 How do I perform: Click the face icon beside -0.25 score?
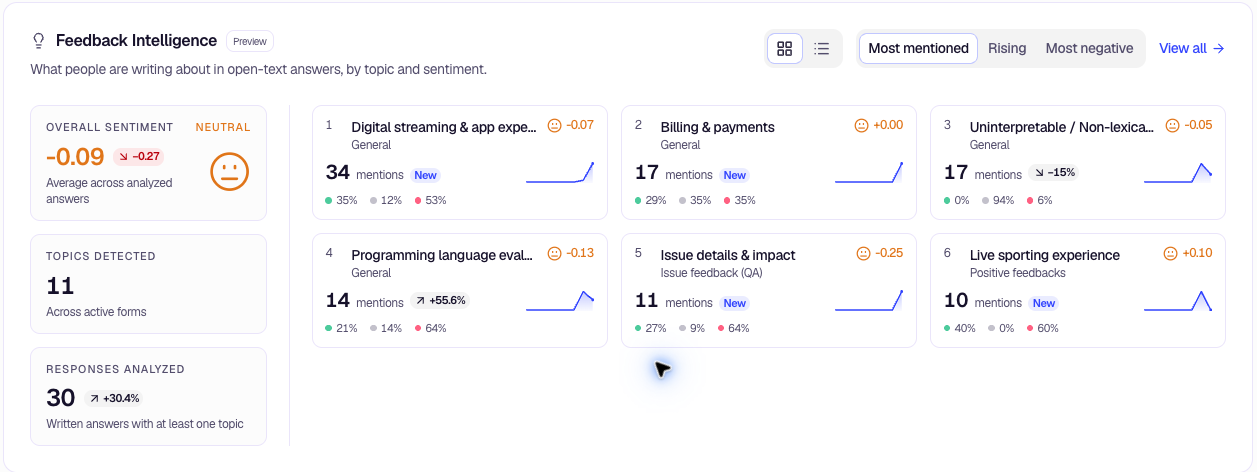864,254
